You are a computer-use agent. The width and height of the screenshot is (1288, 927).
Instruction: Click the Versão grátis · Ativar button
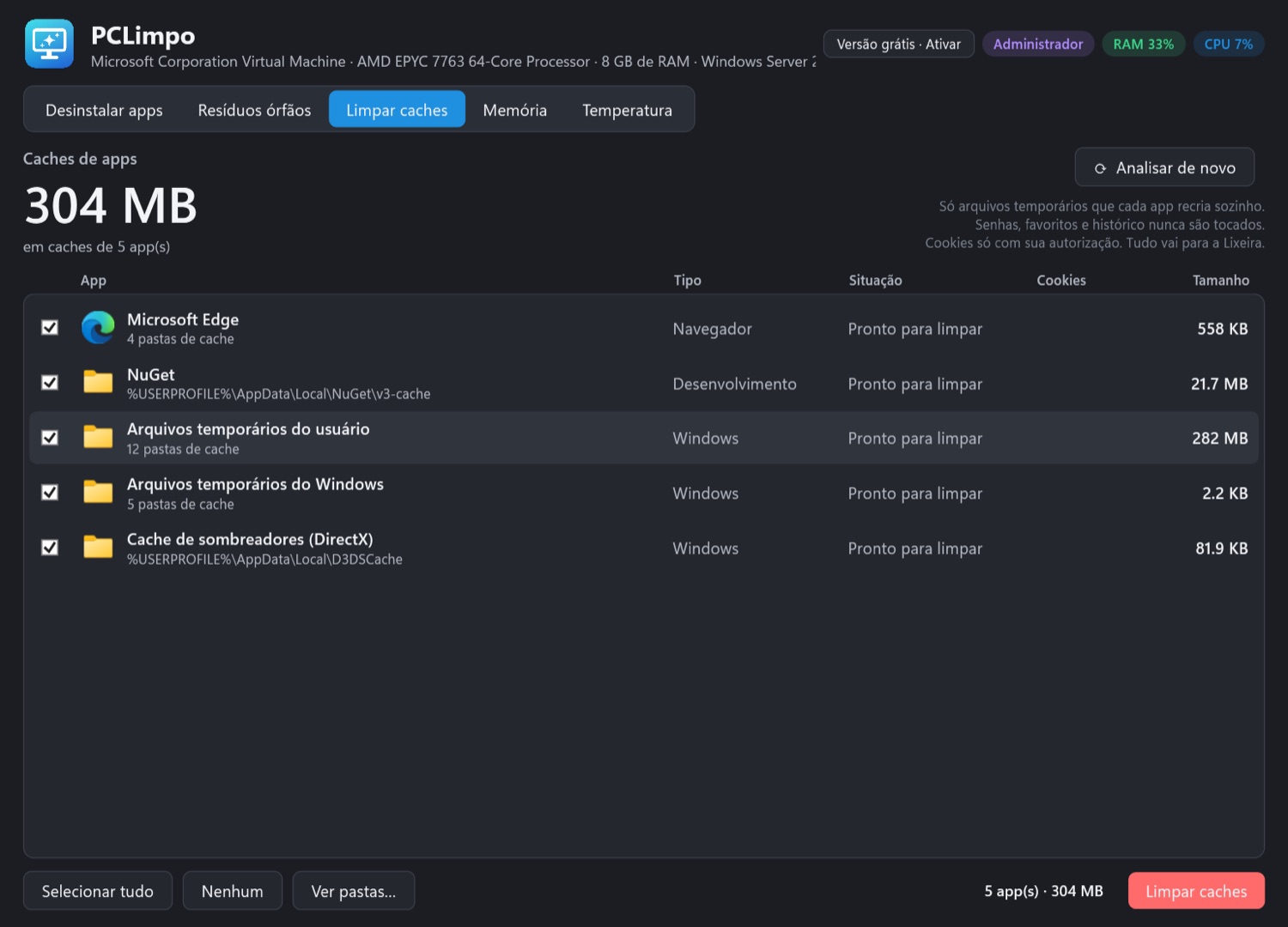(x=898, y=44)
